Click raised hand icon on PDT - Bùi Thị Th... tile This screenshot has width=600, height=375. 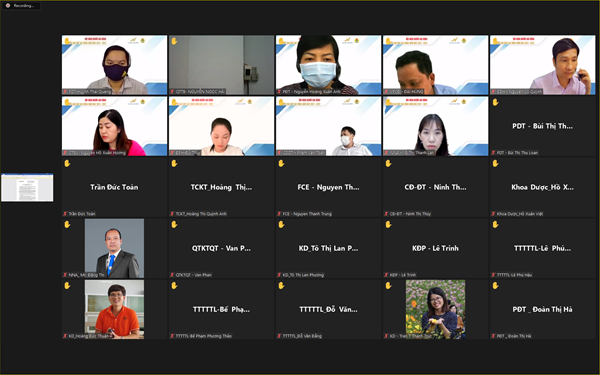(496, 102)
